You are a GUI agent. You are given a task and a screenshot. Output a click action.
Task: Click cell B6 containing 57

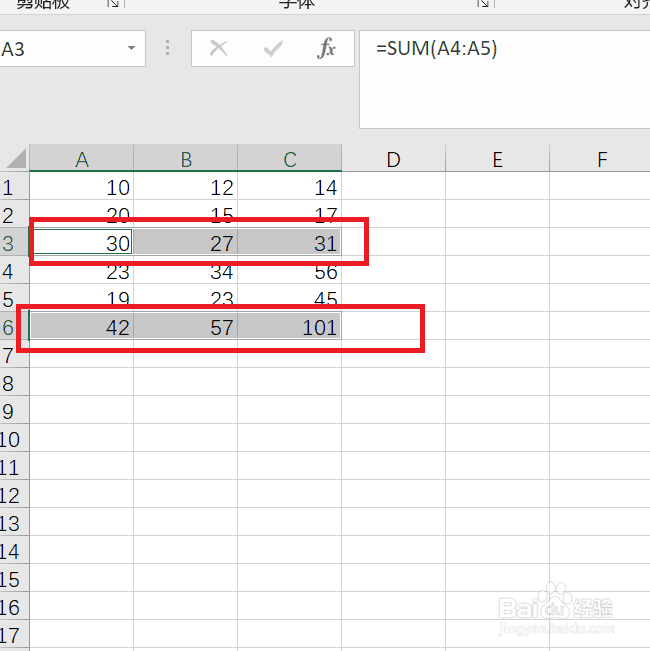[186, 326]
